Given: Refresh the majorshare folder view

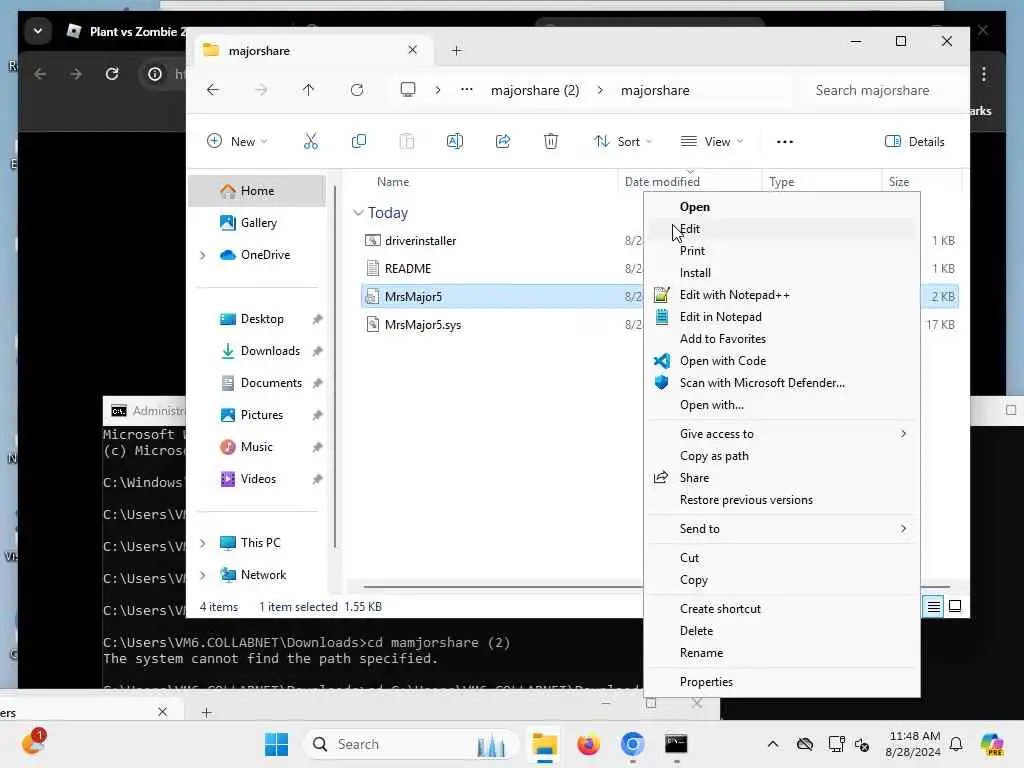Looking at the screenshot, I should click(x=357, y=90).
